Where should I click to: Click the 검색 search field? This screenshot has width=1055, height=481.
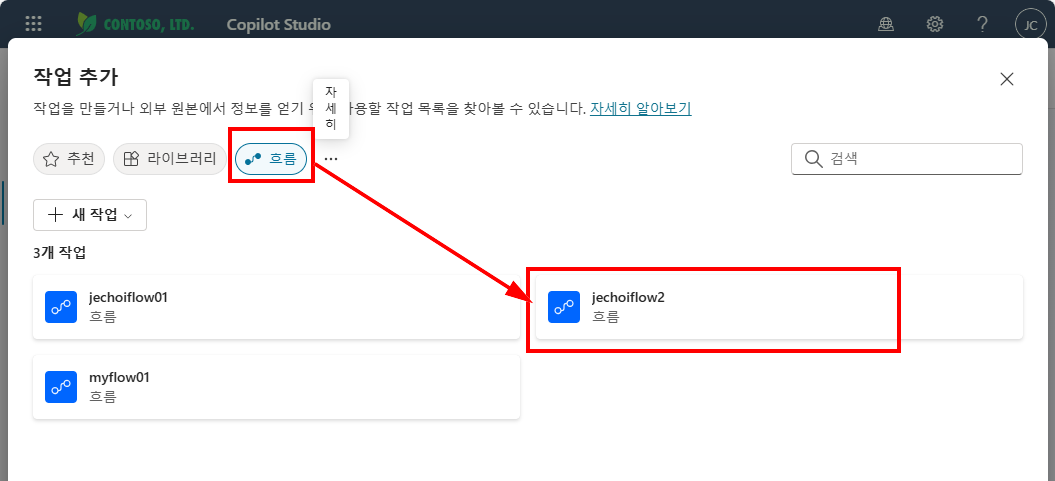click(907, 159)
